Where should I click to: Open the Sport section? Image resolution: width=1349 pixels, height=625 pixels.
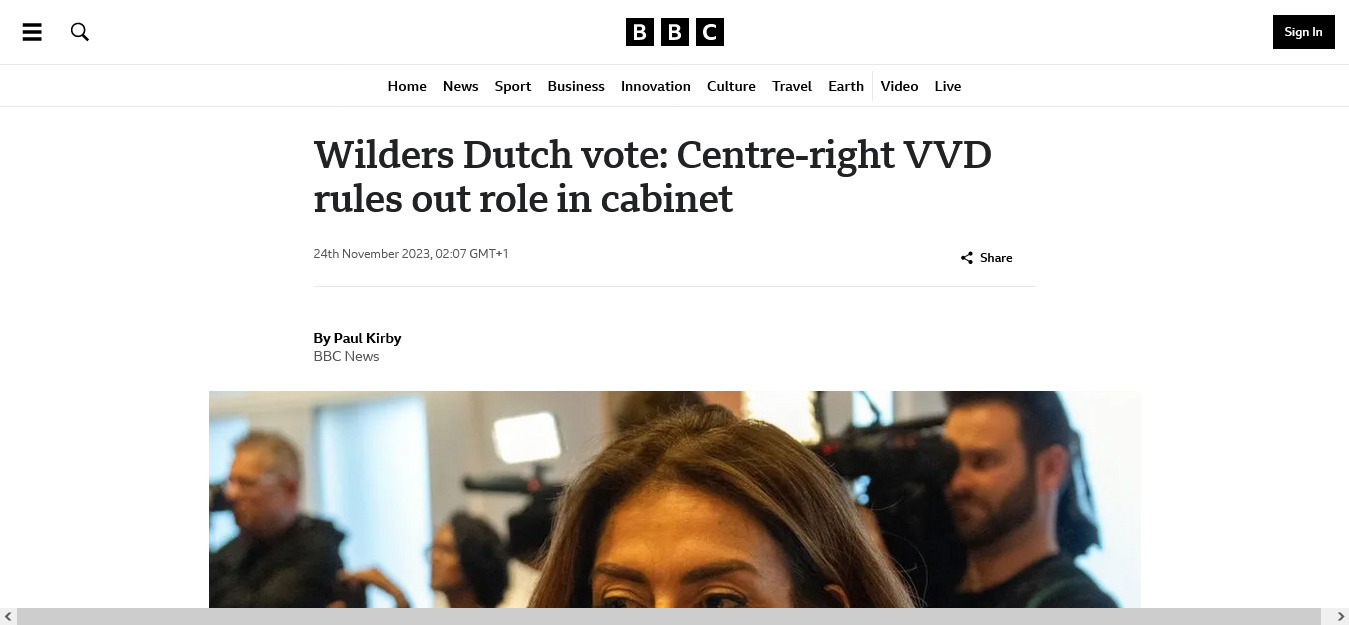pyautogui.click(x=513, y=86)
